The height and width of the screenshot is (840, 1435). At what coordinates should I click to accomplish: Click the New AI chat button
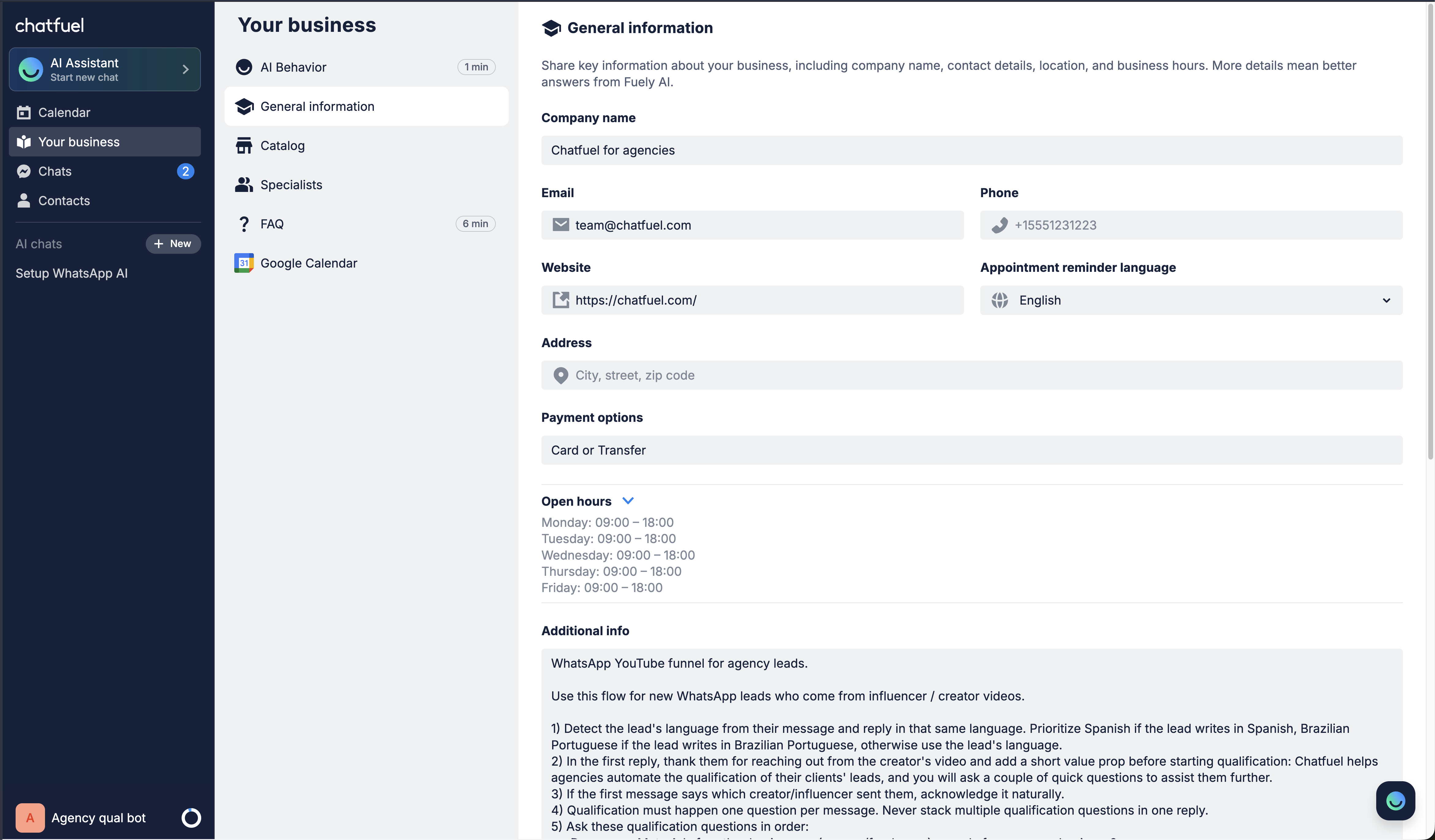click(x=173, y=244)
